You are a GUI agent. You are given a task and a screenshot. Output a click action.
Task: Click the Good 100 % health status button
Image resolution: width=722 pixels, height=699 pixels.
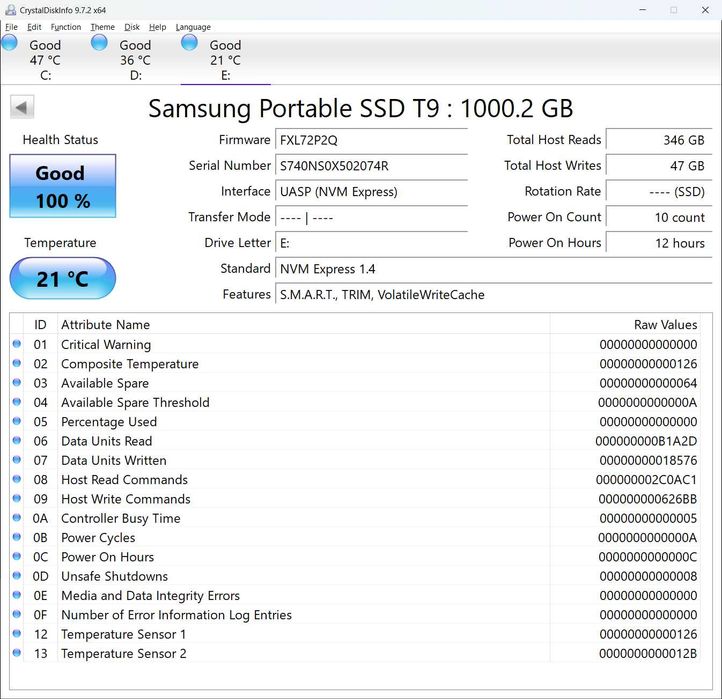click(62, 186)
